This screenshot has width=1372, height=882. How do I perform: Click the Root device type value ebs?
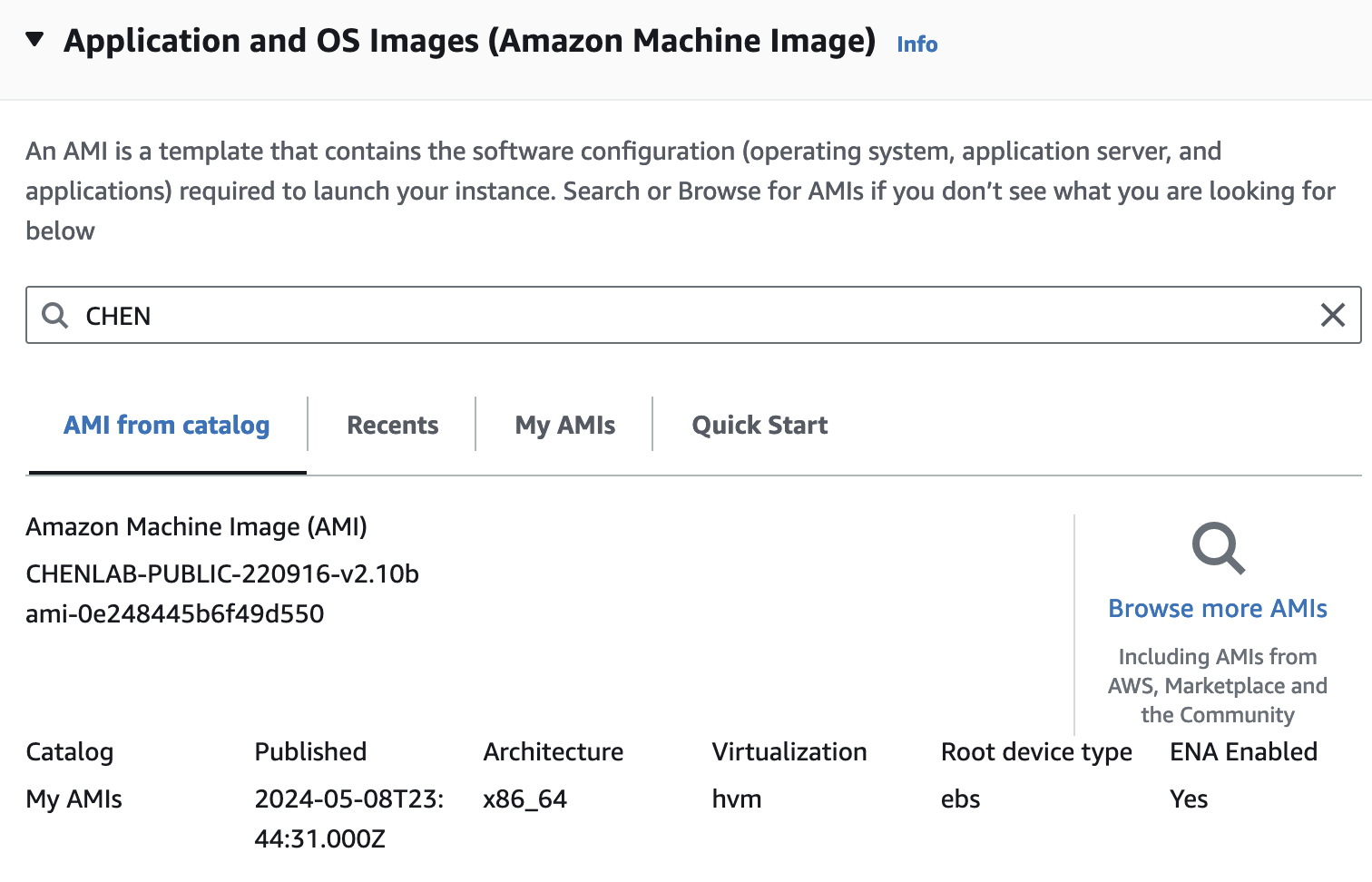[960, 799]
